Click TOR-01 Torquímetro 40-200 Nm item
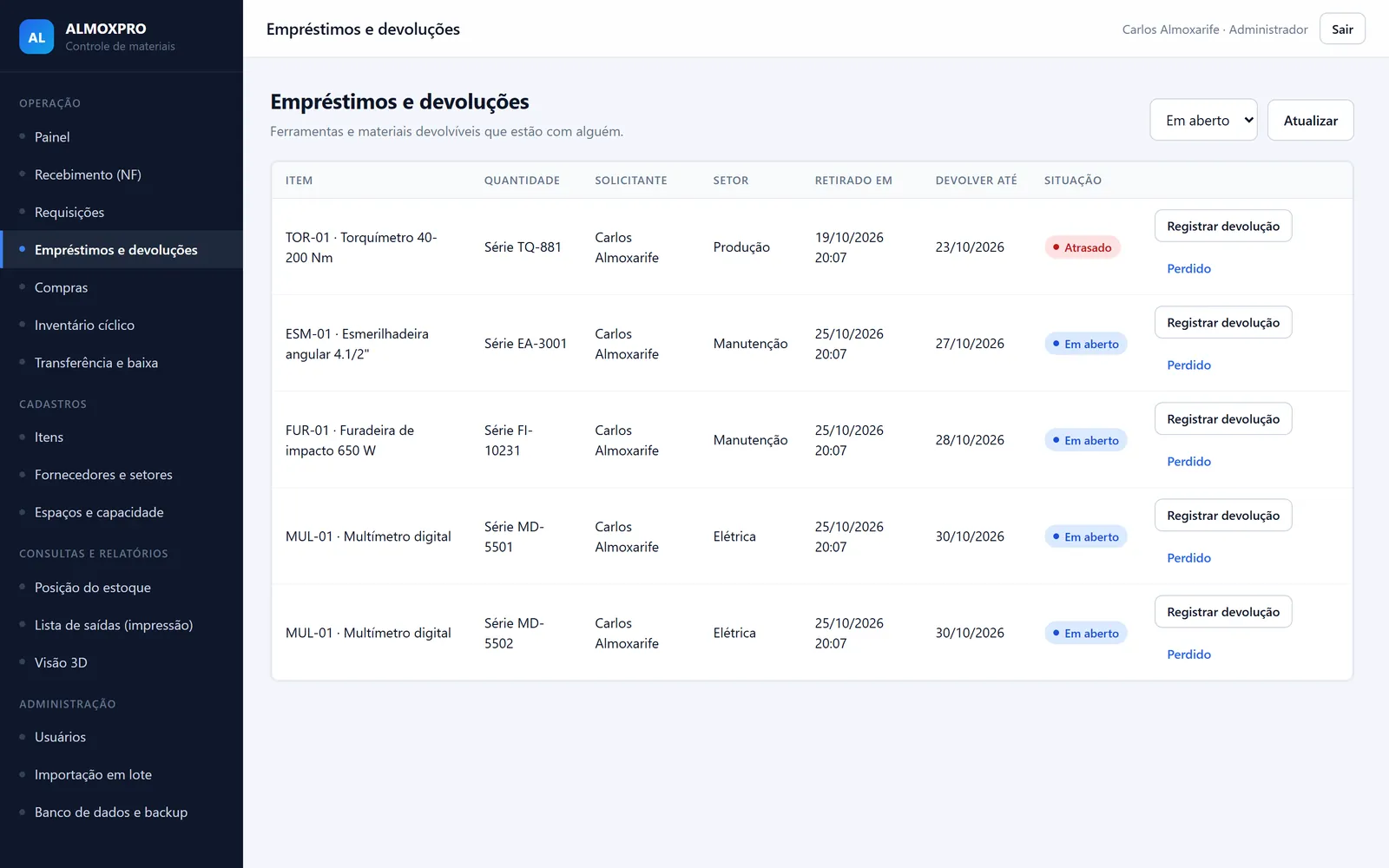The width and height of the screenshot is (1389, 868). 361,247
